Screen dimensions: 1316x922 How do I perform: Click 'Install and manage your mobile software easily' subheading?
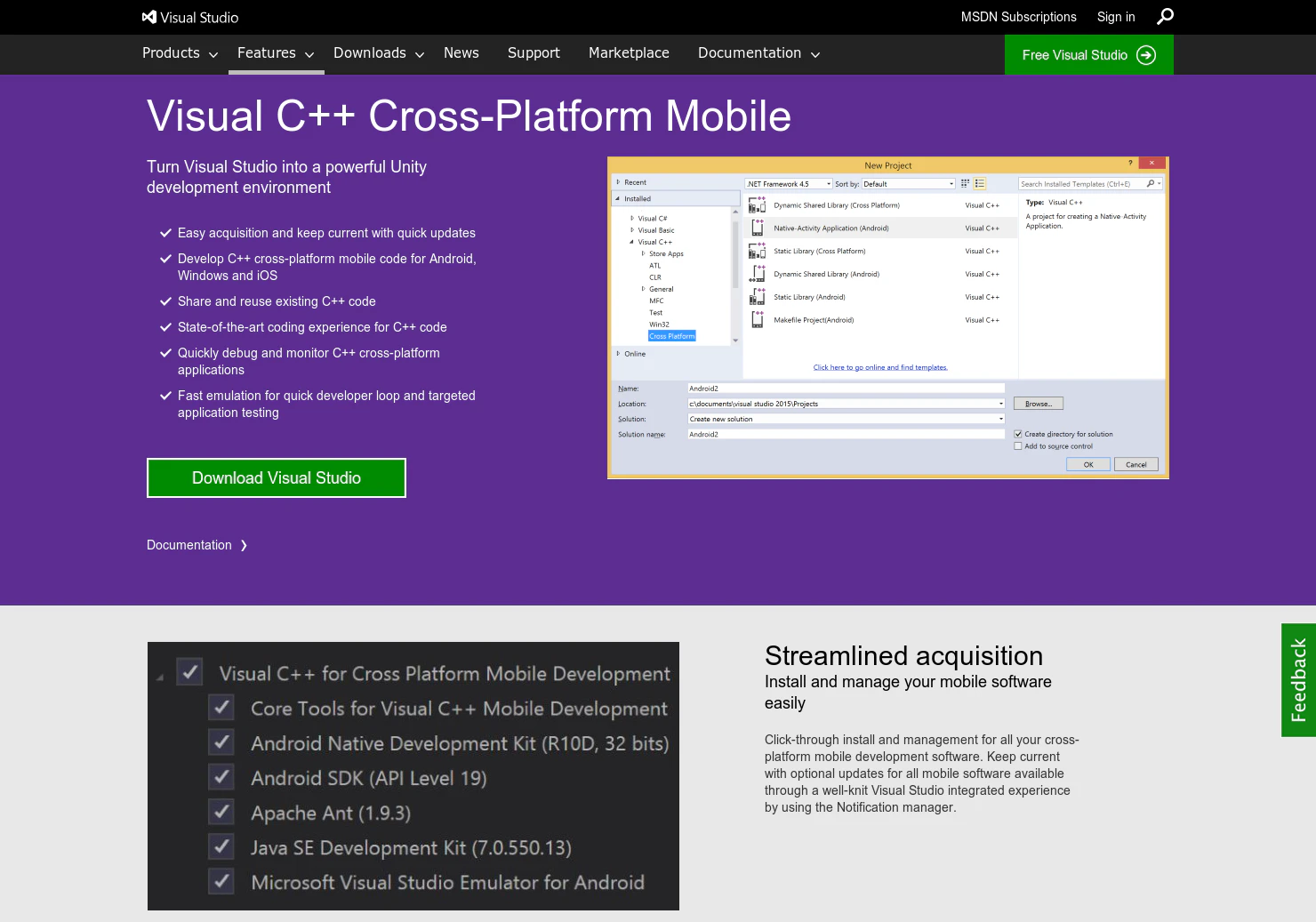point(908,692)
